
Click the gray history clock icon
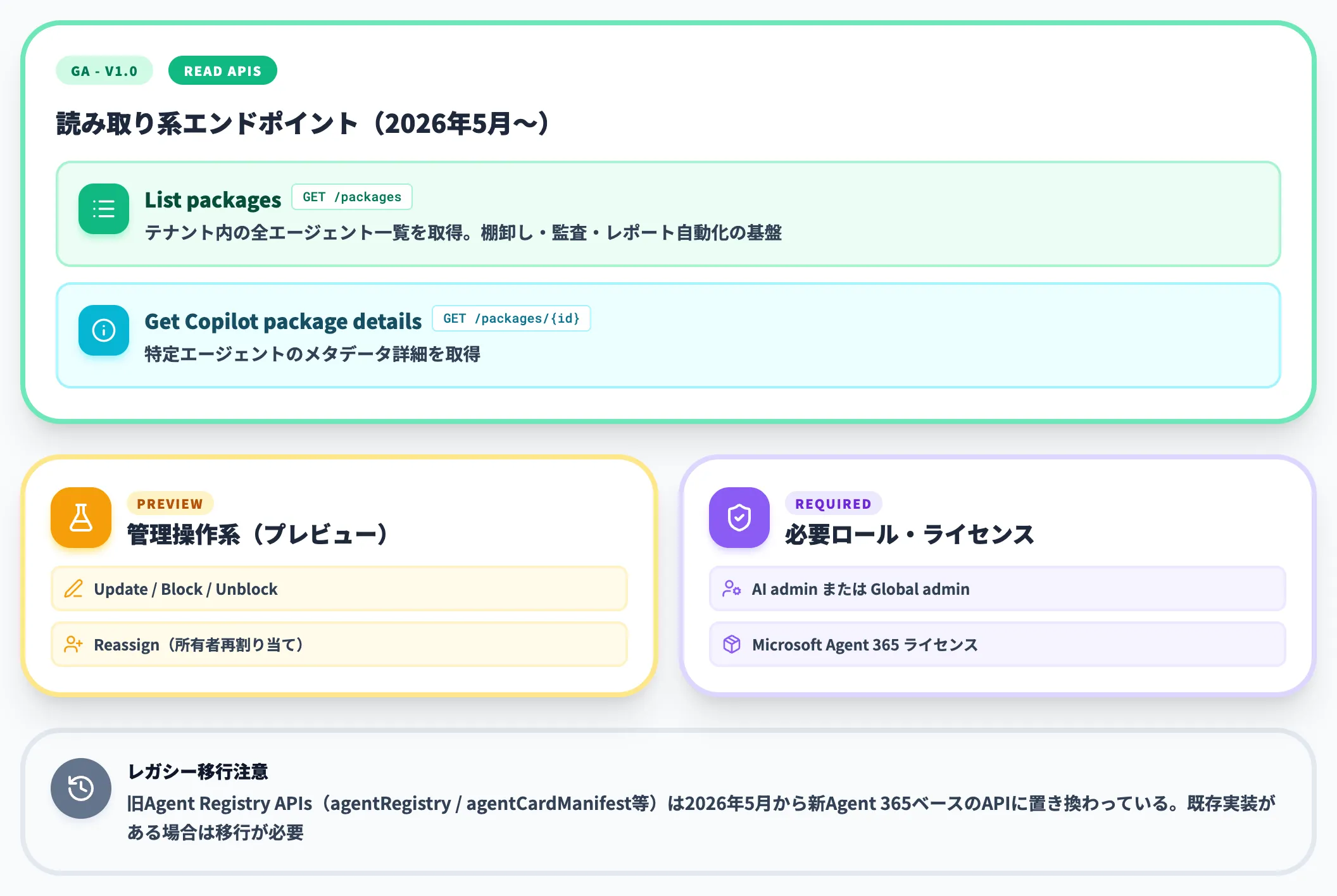point(81,788)
